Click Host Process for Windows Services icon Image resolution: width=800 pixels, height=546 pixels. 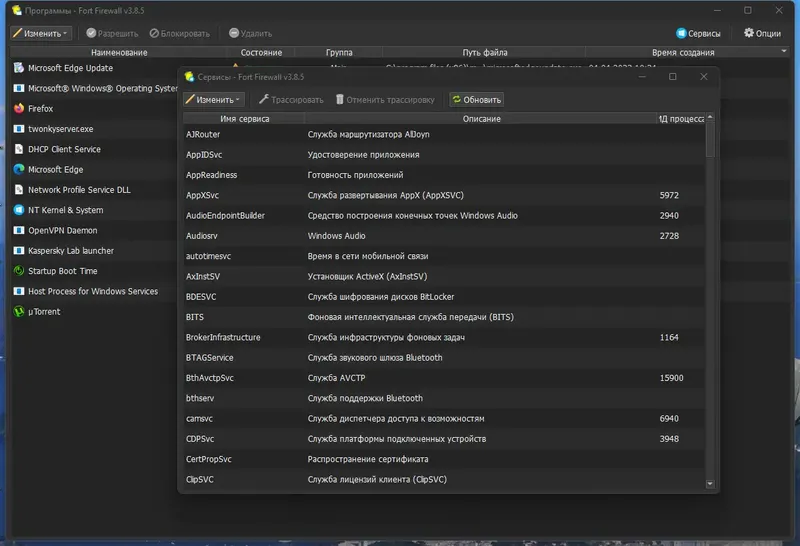coord(19,291)
